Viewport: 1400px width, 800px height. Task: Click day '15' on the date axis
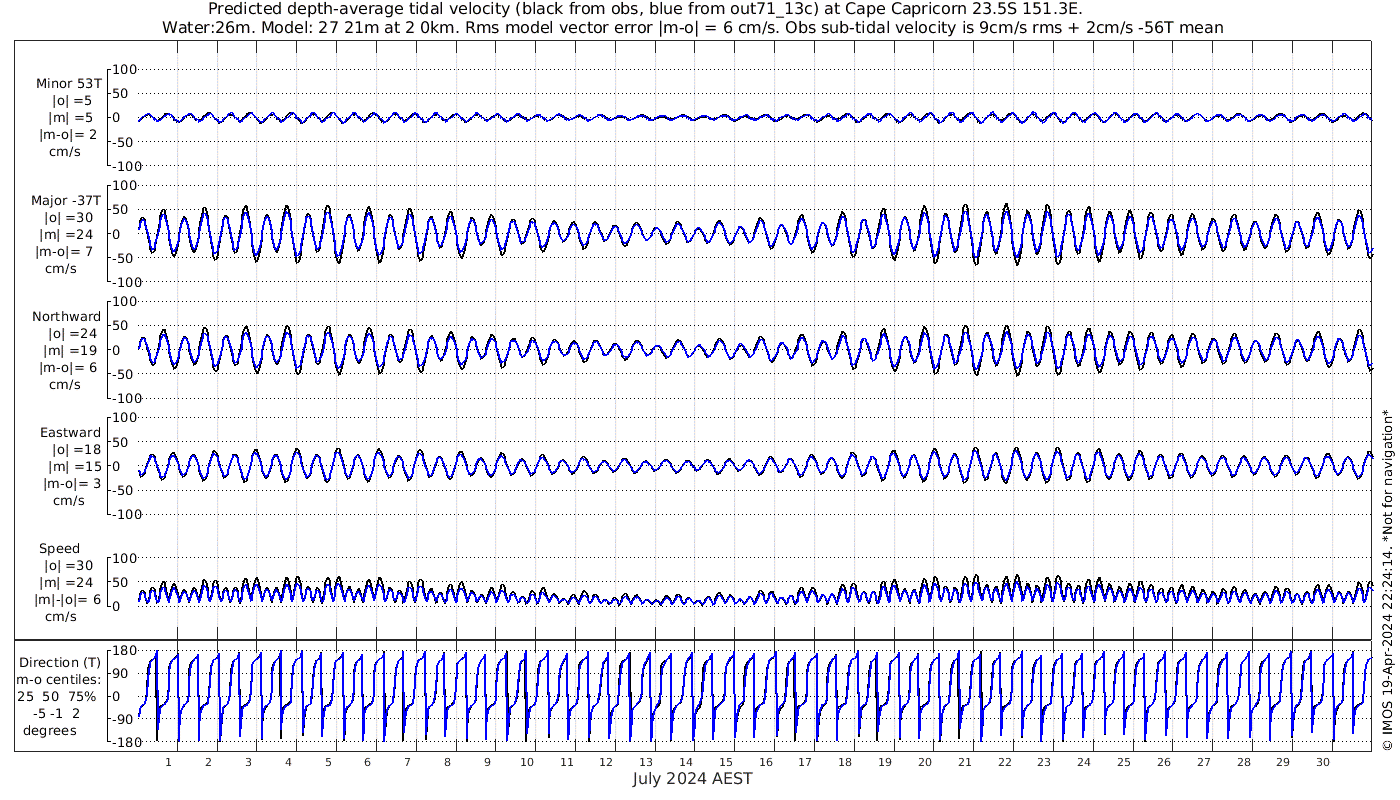[x=726, y=762]
